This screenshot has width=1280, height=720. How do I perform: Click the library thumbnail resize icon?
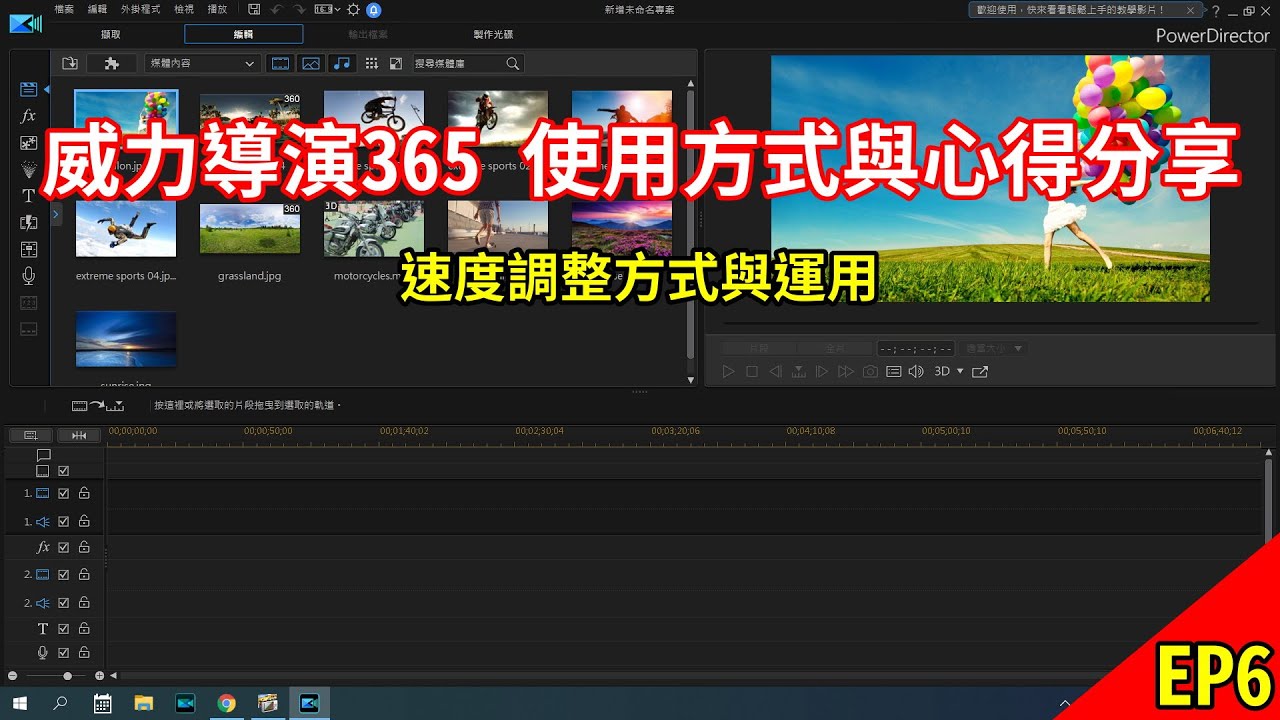pyautogui.click(x=396, y=63)
